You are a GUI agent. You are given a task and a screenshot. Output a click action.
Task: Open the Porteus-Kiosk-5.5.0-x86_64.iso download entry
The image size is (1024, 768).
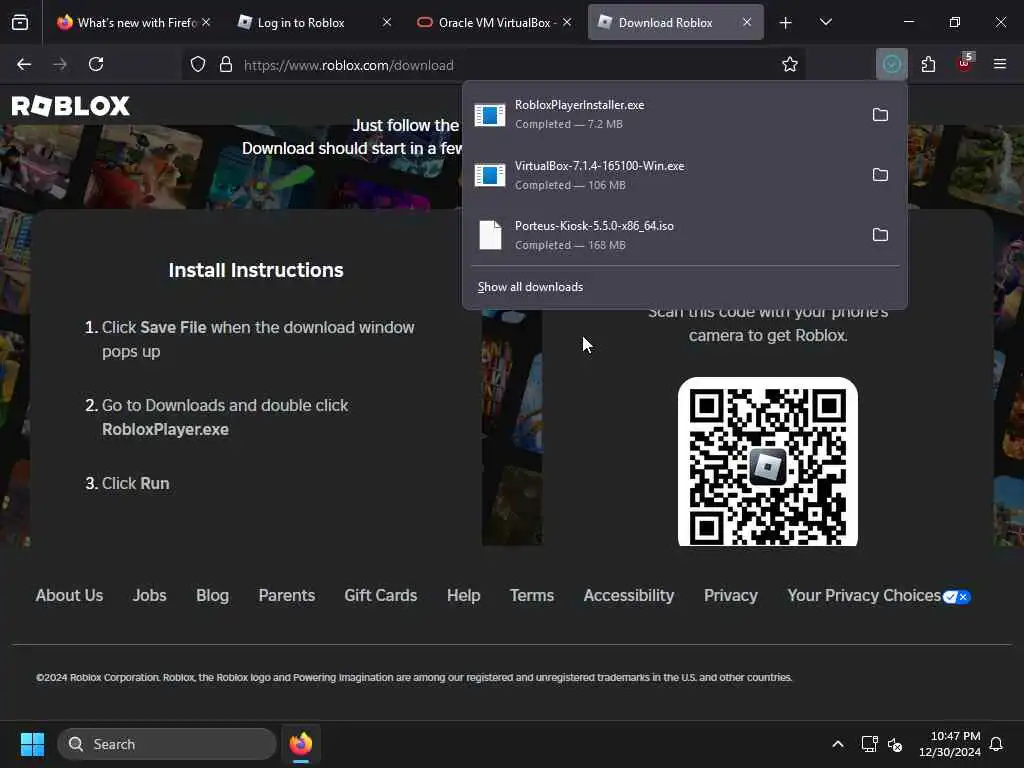(665, 234)
